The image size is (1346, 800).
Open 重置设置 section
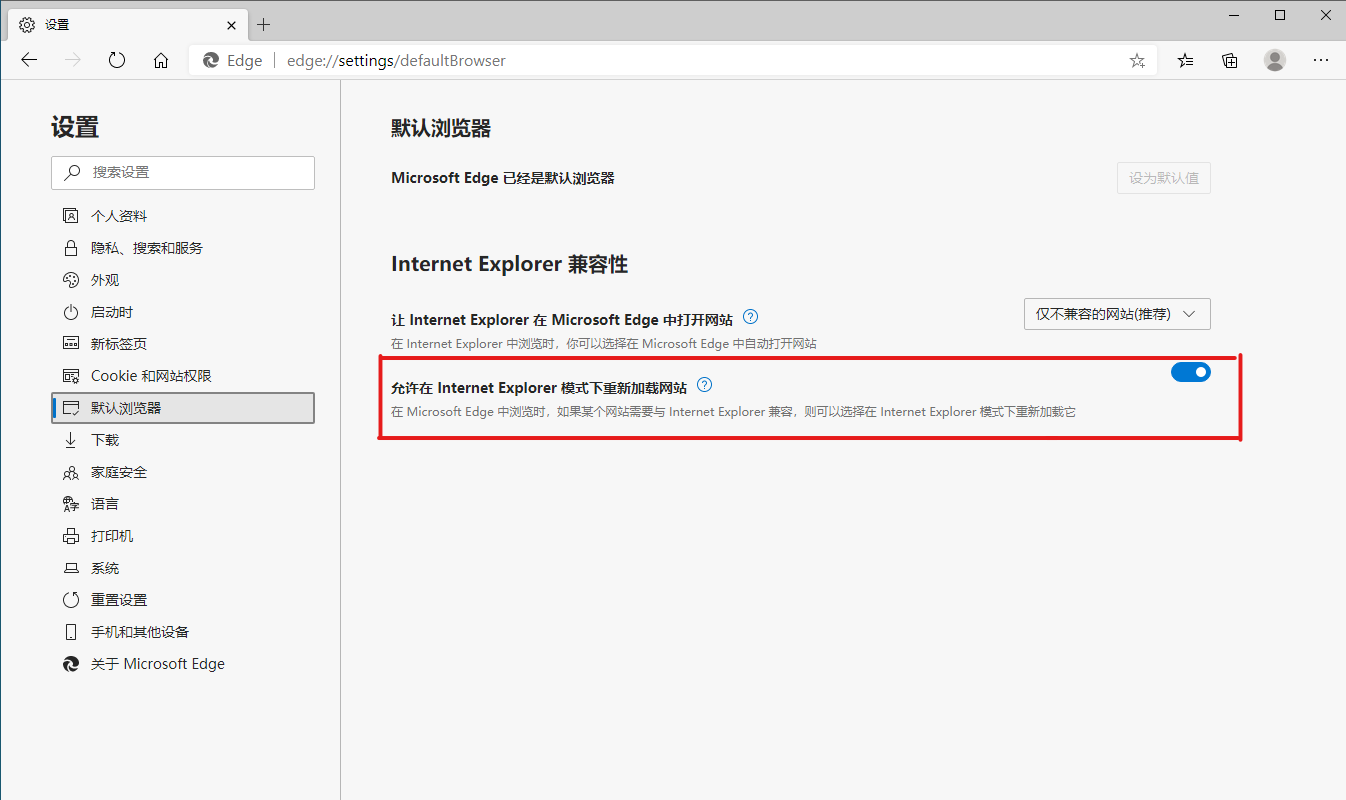(x=183, y=600)
